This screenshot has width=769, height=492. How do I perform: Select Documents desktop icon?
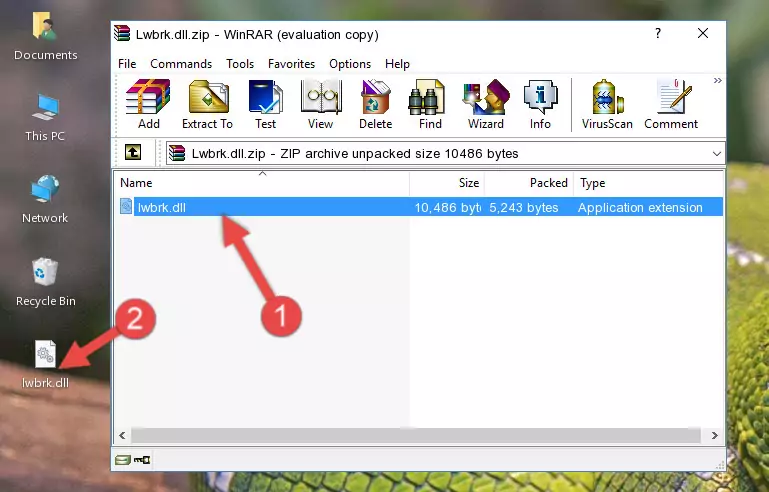(45, 36)
